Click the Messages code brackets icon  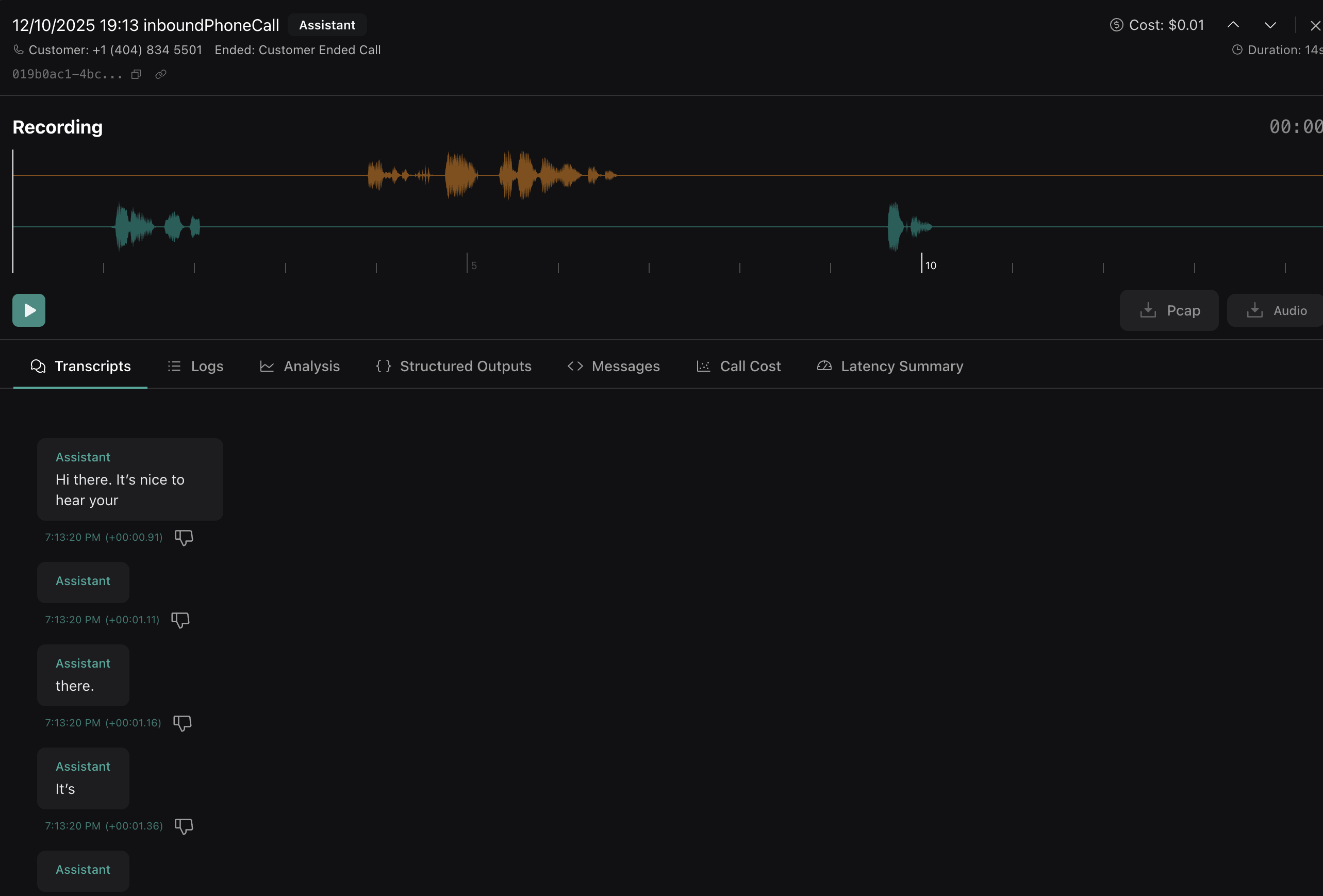575,366
